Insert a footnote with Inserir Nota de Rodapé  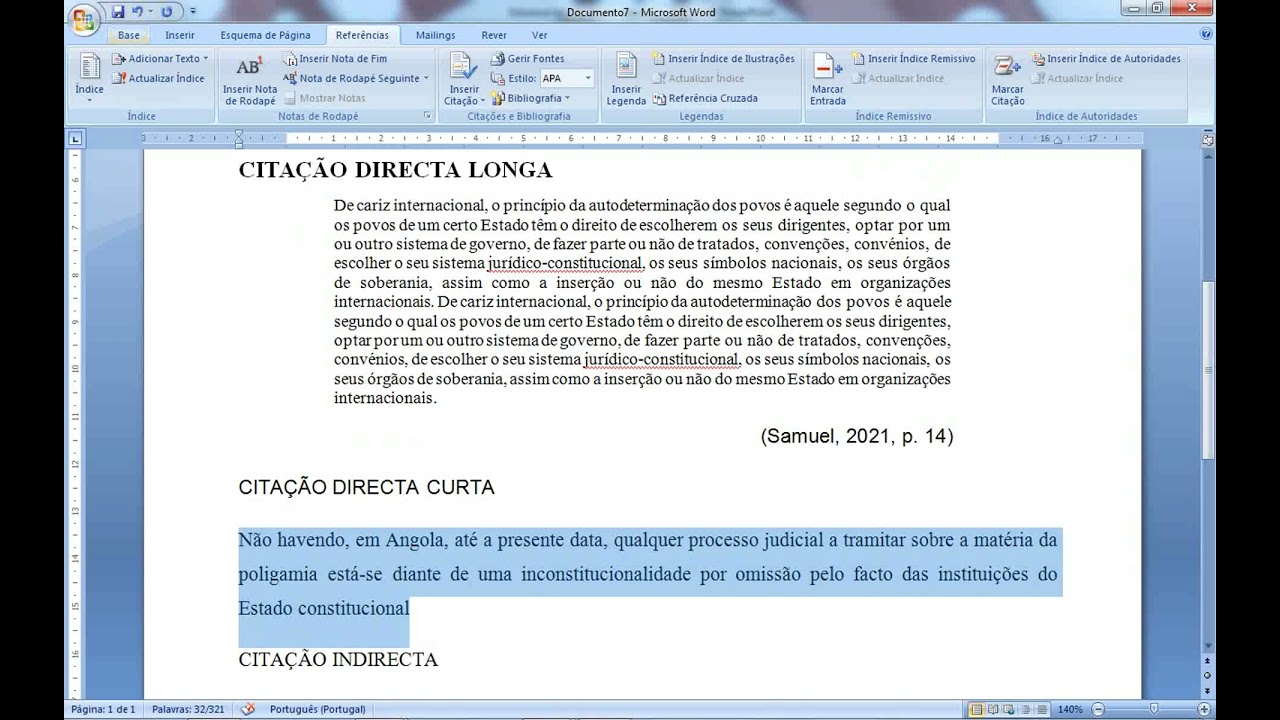point(250,80)
